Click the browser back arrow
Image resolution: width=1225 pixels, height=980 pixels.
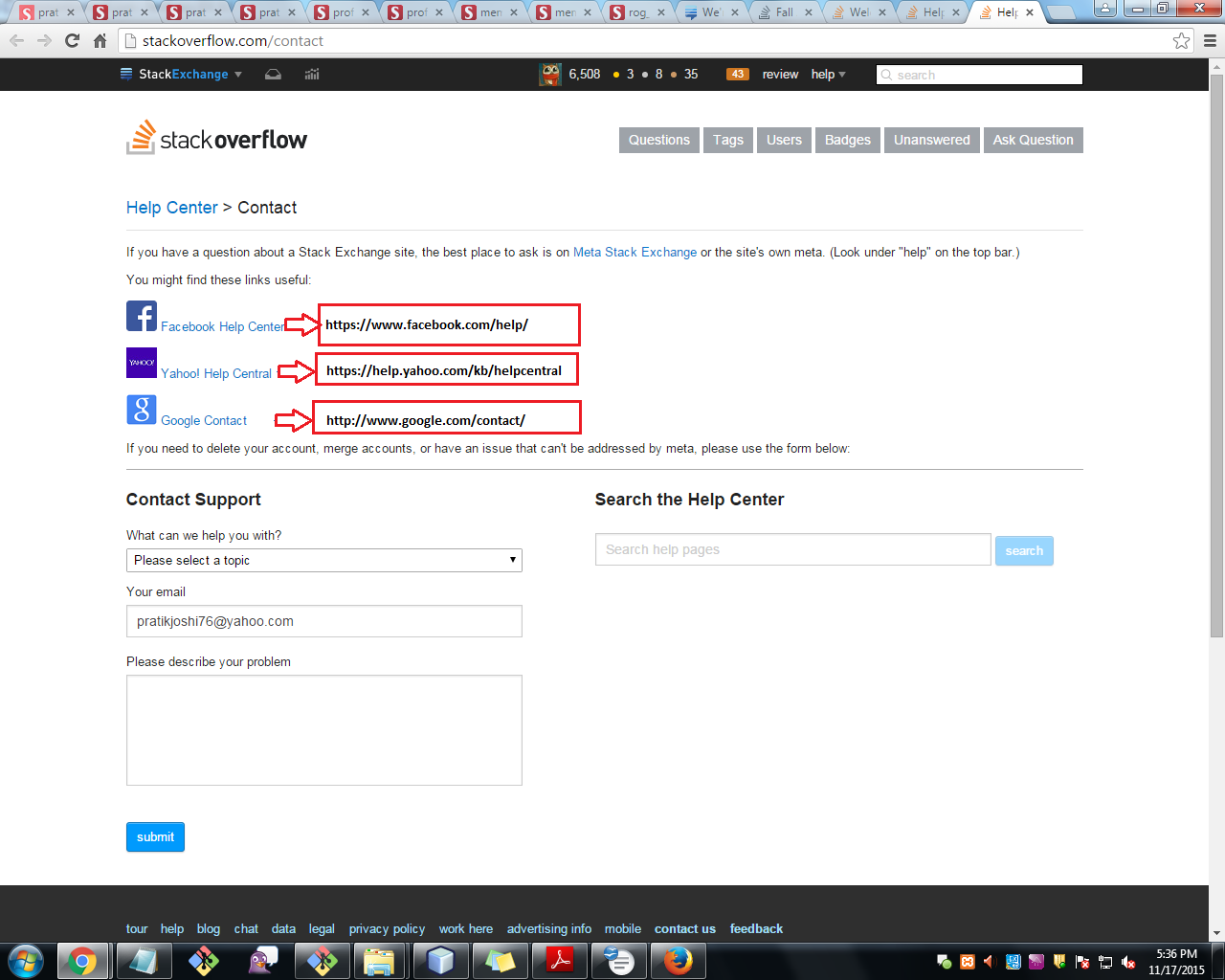17,41
